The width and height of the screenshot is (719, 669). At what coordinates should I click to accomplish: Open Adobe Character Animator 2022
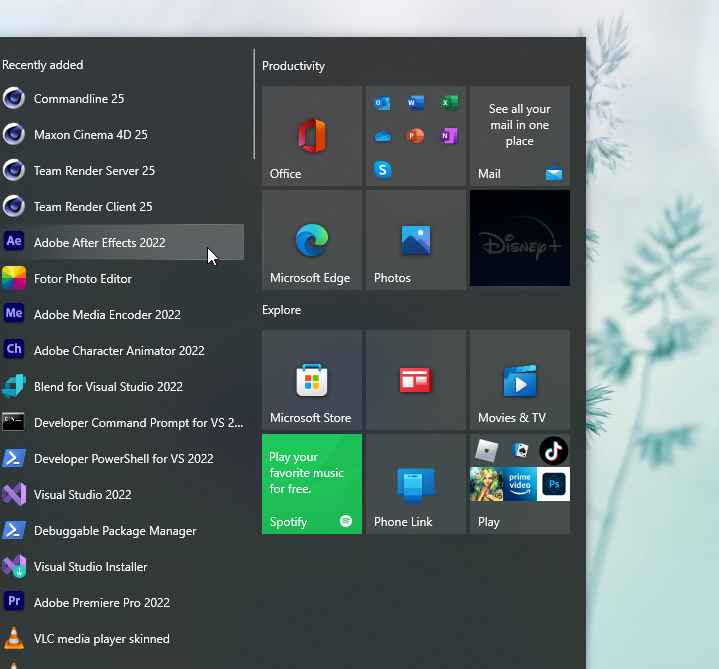pyautogui.click(x=122, y=351)
